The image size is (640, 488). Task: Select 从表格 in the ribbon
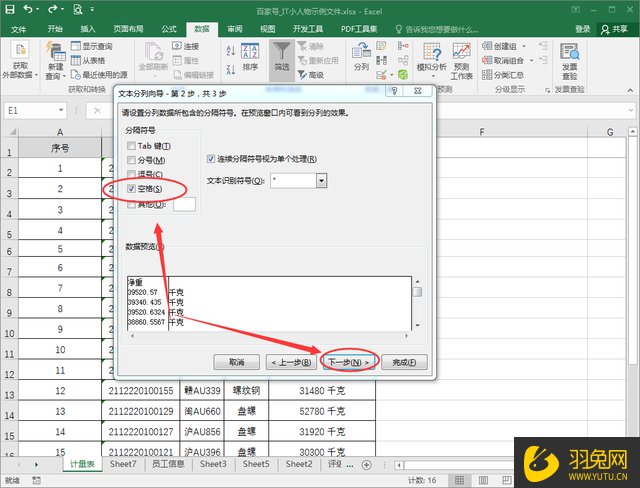[x=88, y=60]
